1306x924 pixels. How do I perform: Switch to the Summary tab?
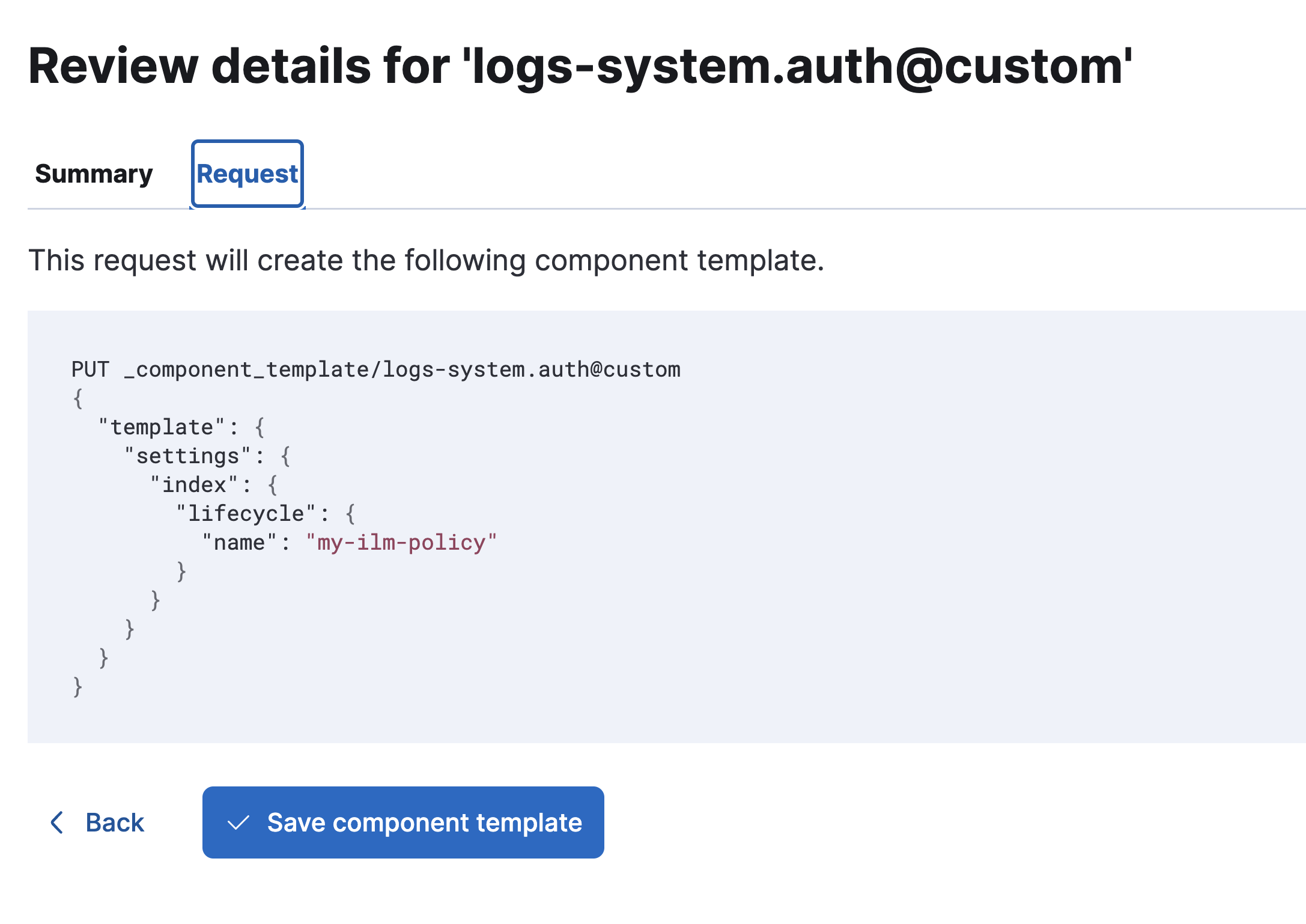[x=94, y=174]
